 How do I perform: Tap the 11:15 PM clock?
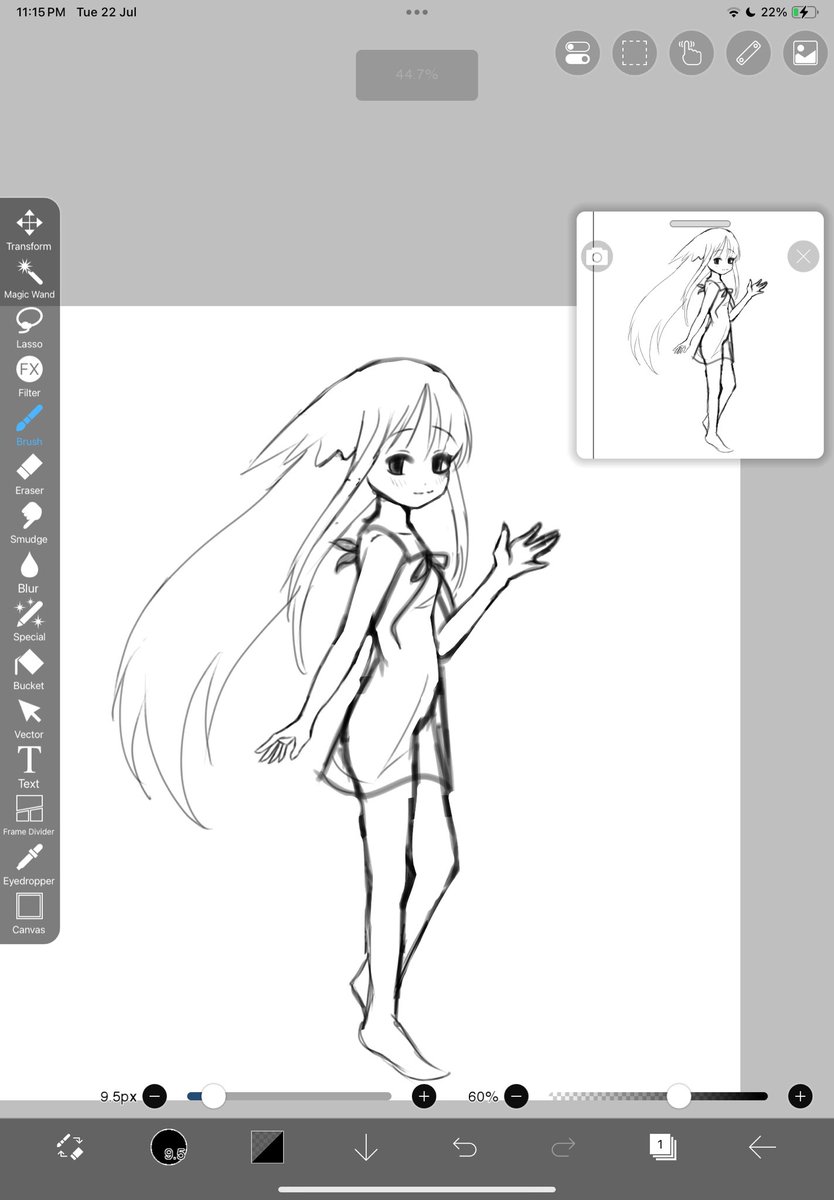click(x=41, y=12)
